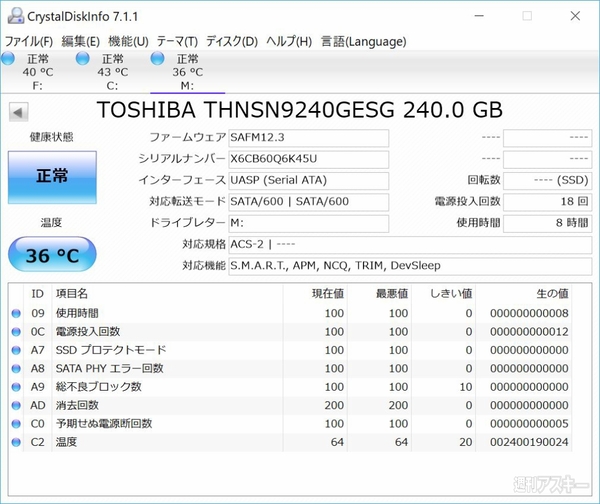Click threshold value 20 in C2 row
600x504 pixels.
(466, 442)
